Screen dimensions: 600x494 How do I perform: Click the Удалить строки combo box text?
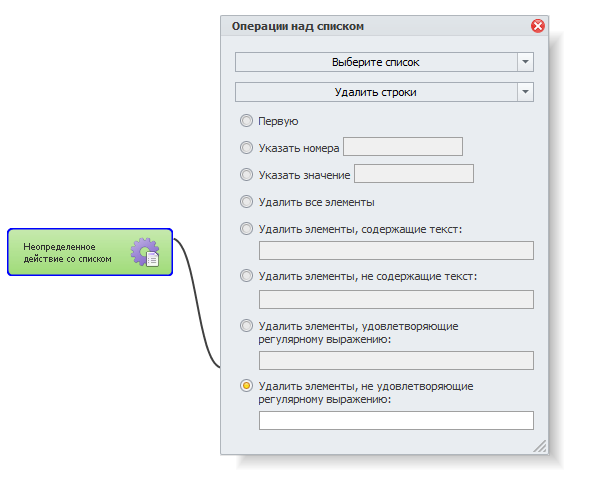(375, 92)
